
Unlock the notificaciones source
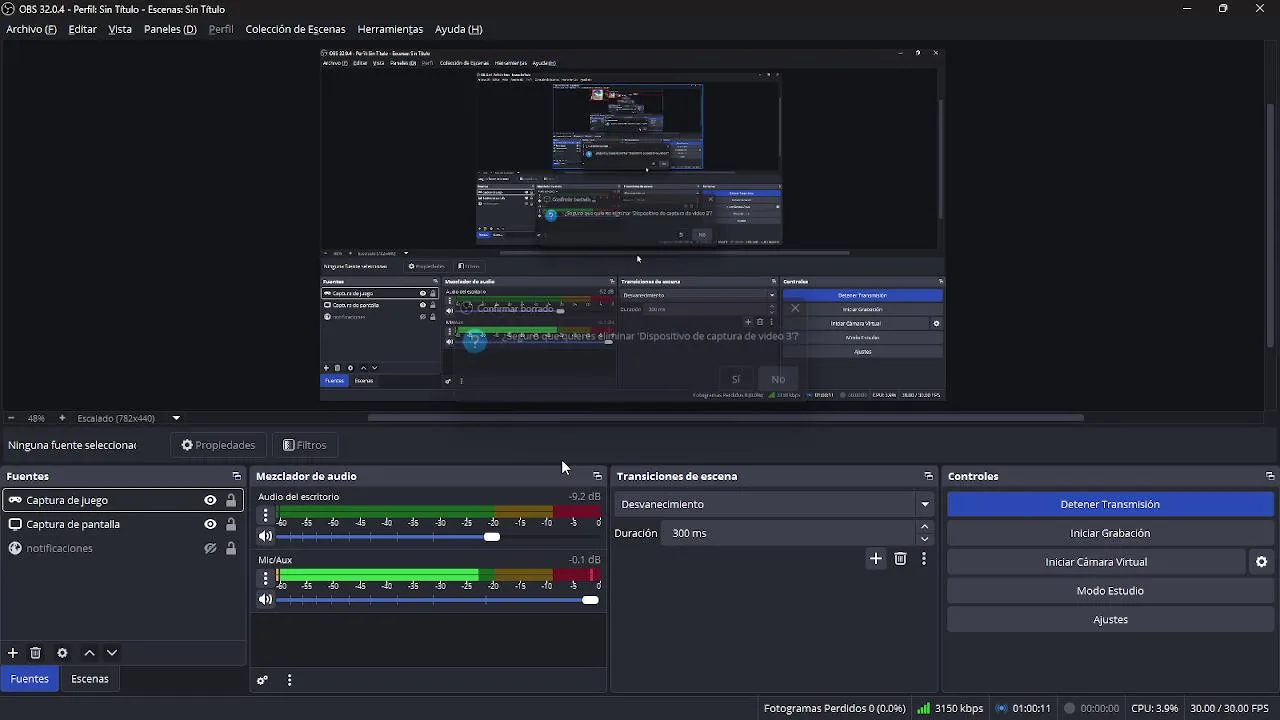coord(231,548)
